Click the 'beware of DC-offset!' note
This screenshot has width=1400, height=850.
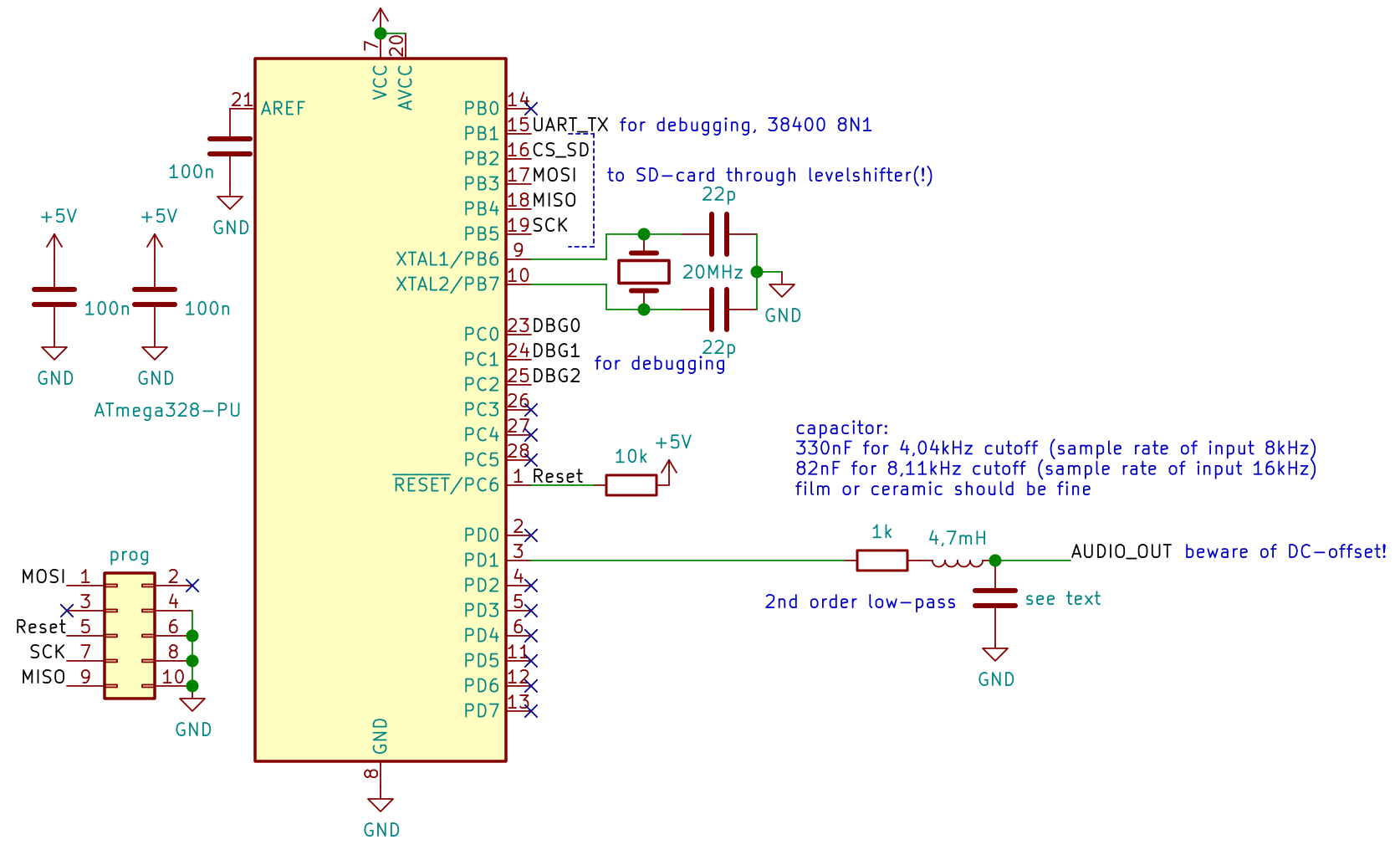[1285, 552]
